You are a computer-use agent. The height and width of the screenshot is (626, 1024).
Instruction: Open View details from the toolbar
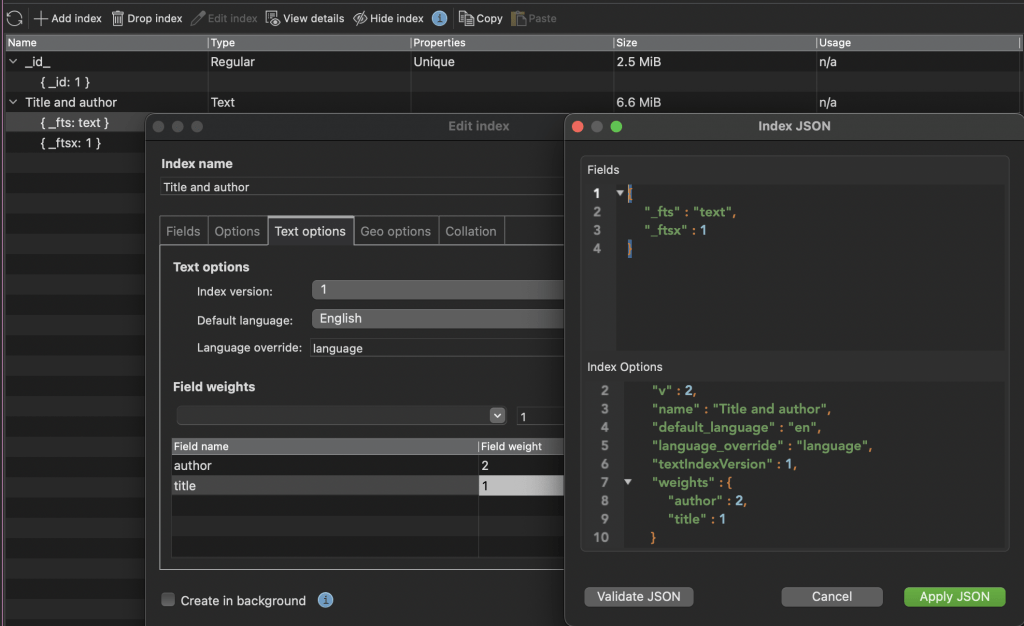tap(305, 17)
